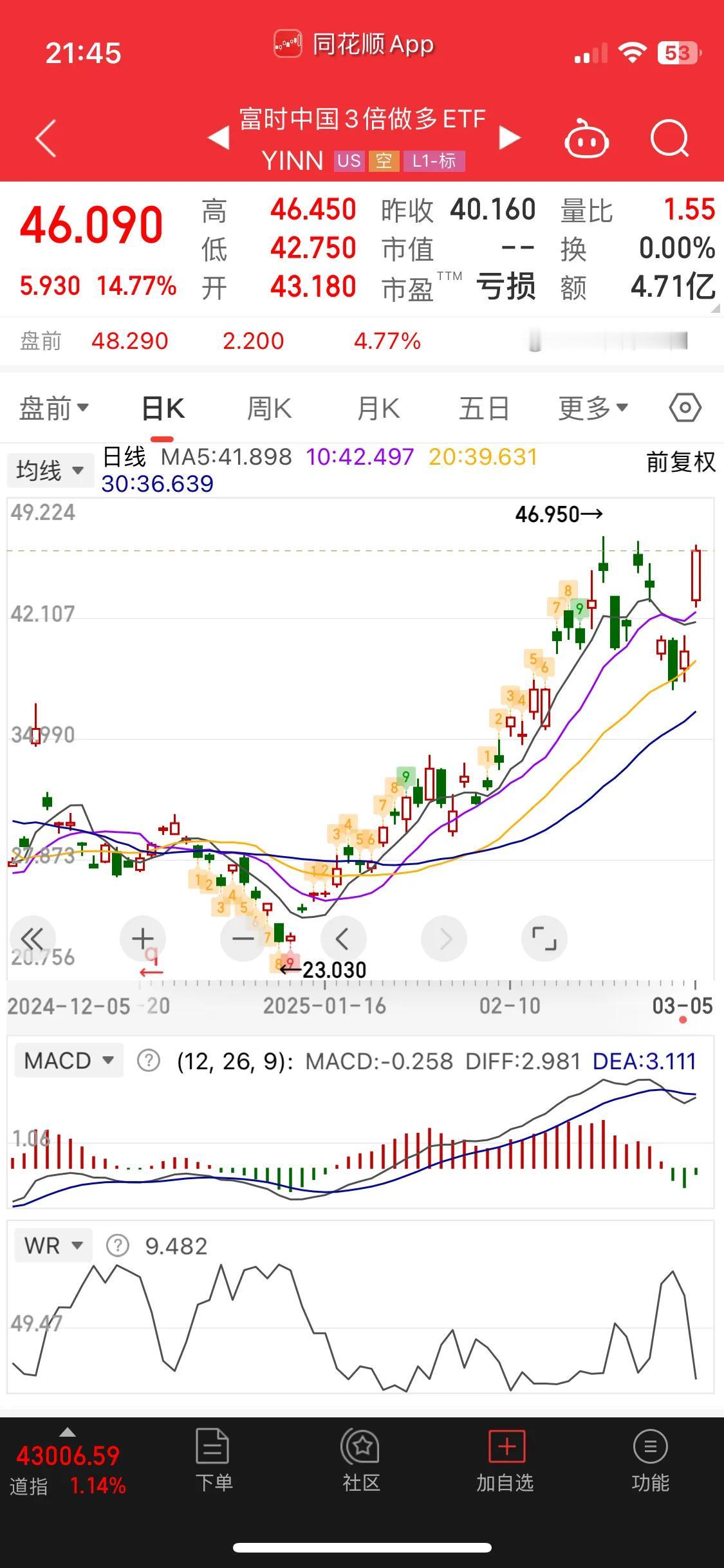Open search with magnifier icon
This screenshot has width=724, height=1568.
click(670, 138)
